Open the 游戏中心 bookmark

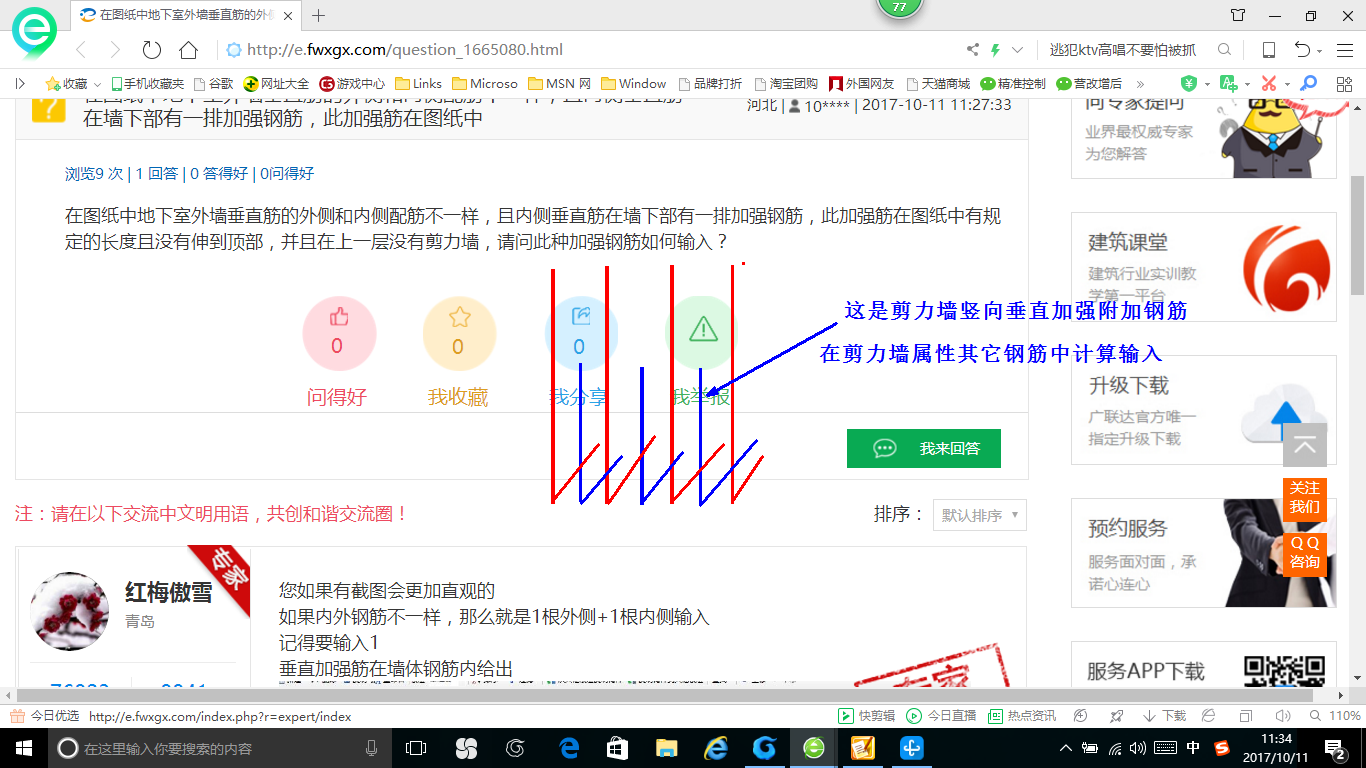352,84
